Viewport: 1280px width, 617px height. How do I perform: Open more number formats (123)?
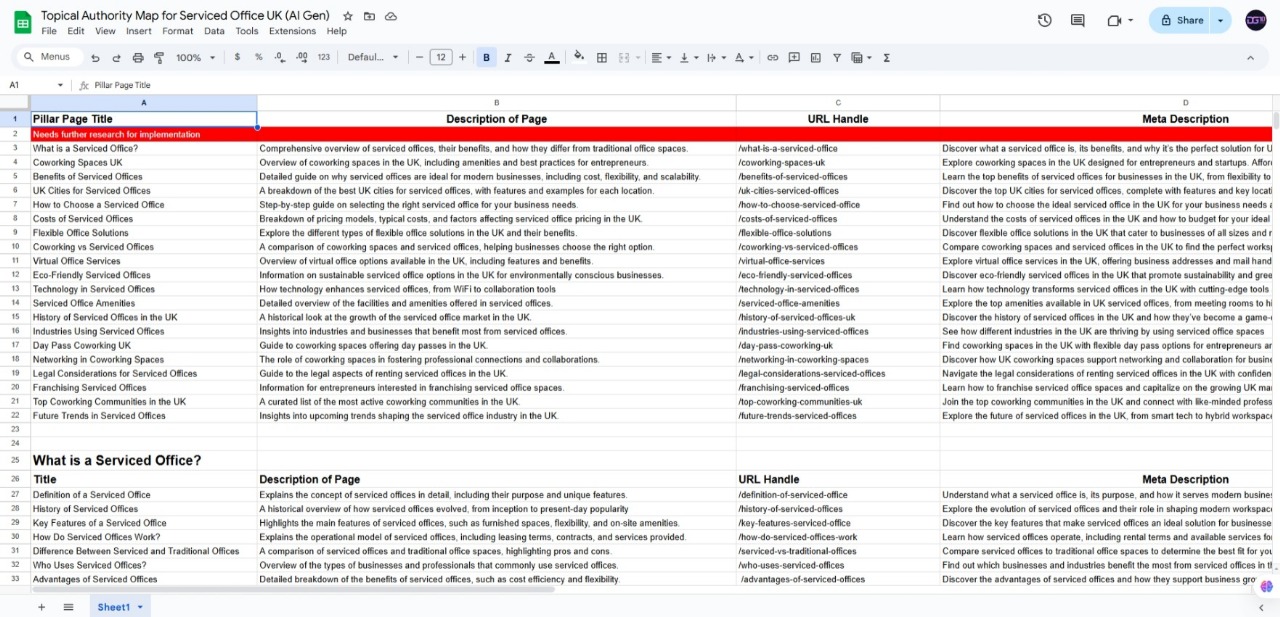point(324,57)
